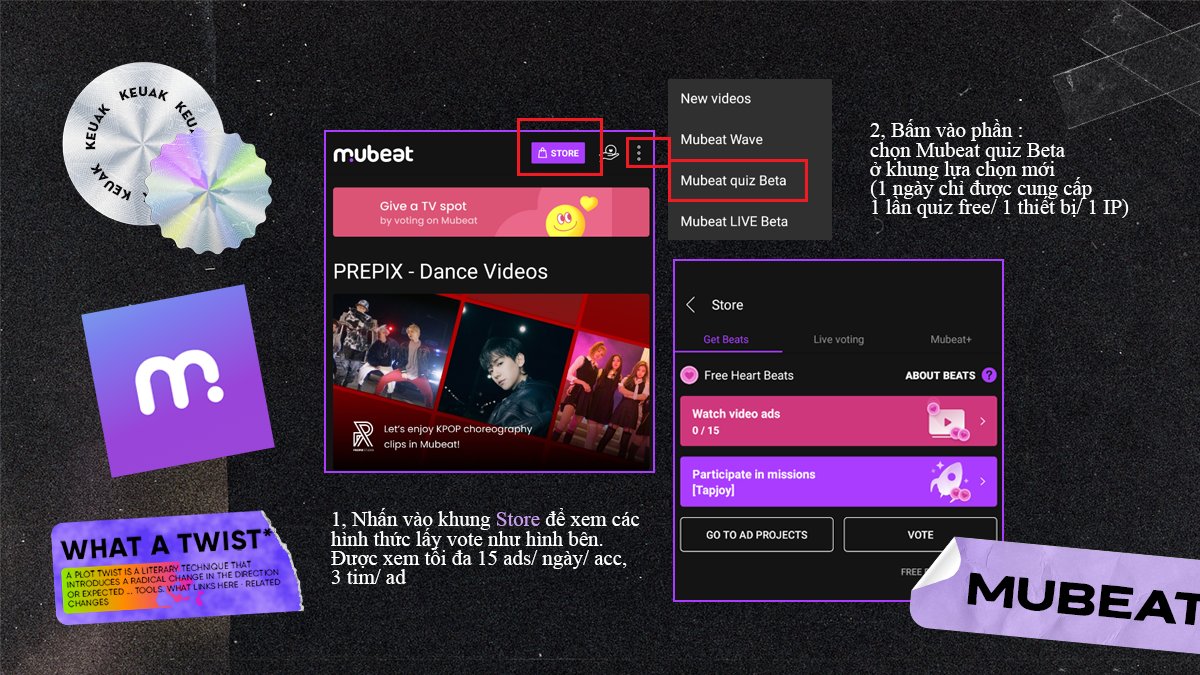Open the Give a TV spot voting banner
Image resolution: width=1200 pixels, height=675 pixels.
(x=491, y=210)
